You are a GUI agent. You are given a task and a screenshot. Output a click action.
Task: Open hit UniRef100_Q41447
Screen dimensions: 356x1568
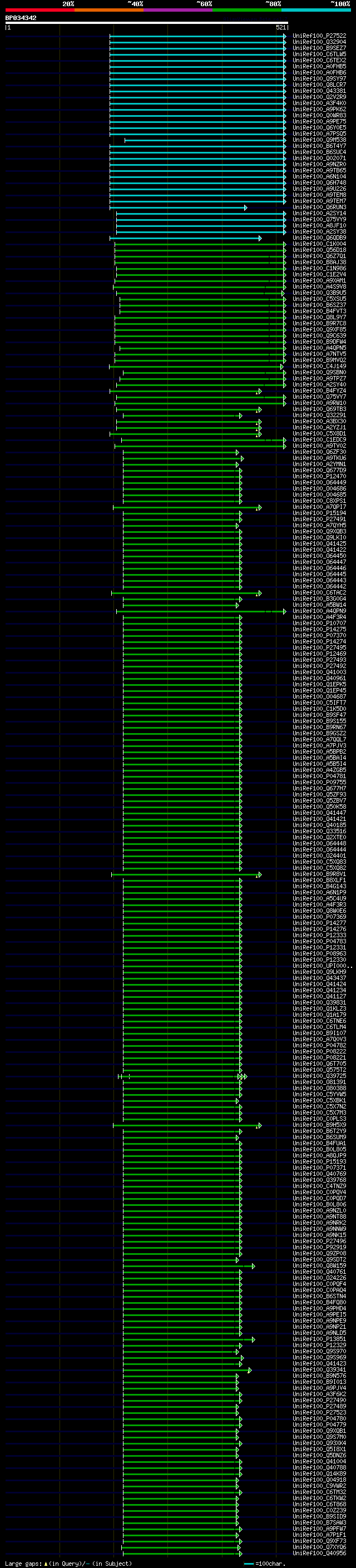pos(319,813)
